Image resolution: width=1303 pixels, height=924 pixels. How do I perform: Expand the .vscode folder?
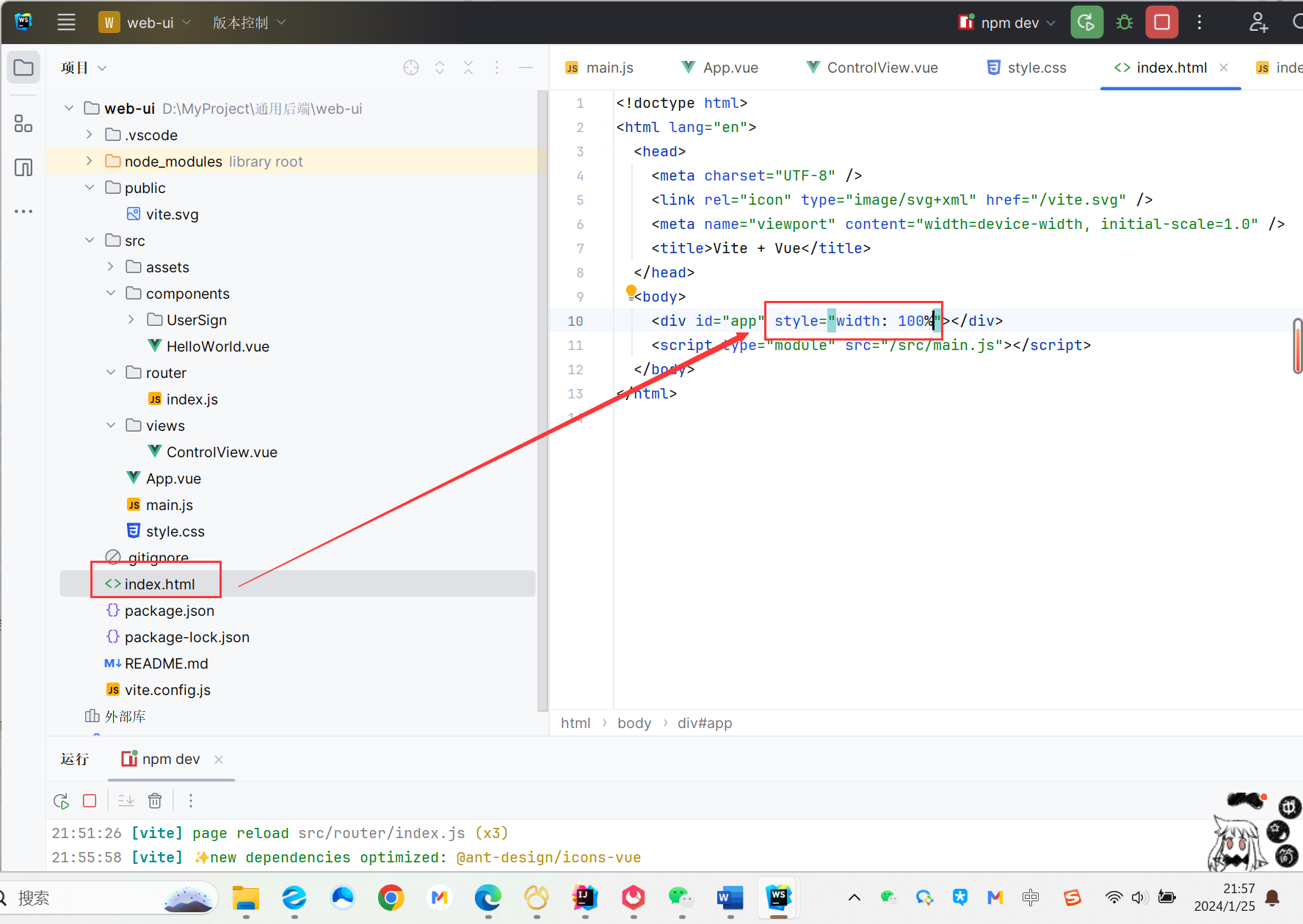(90, 134)
